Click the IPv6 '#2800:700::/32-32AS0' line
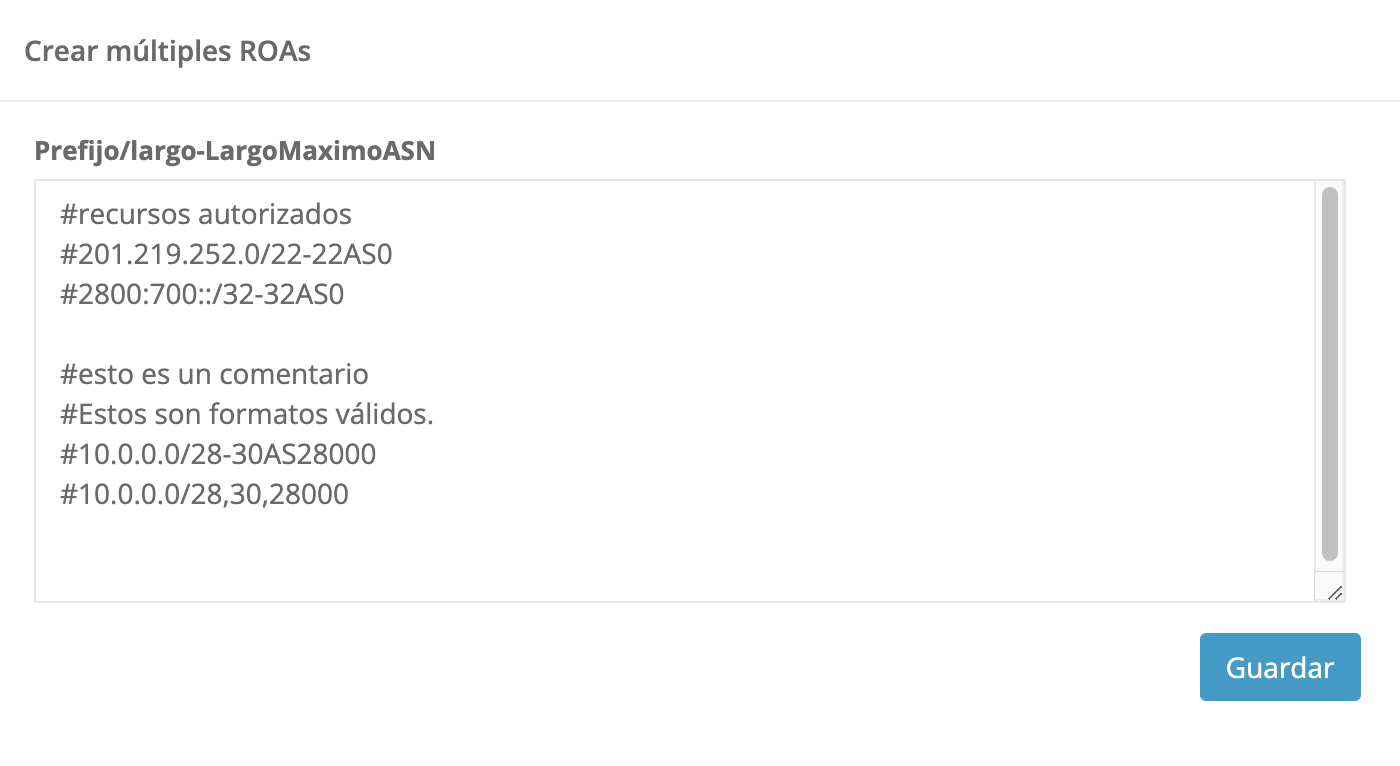This screenshot has height=766, width=1400. click(202, 294)
